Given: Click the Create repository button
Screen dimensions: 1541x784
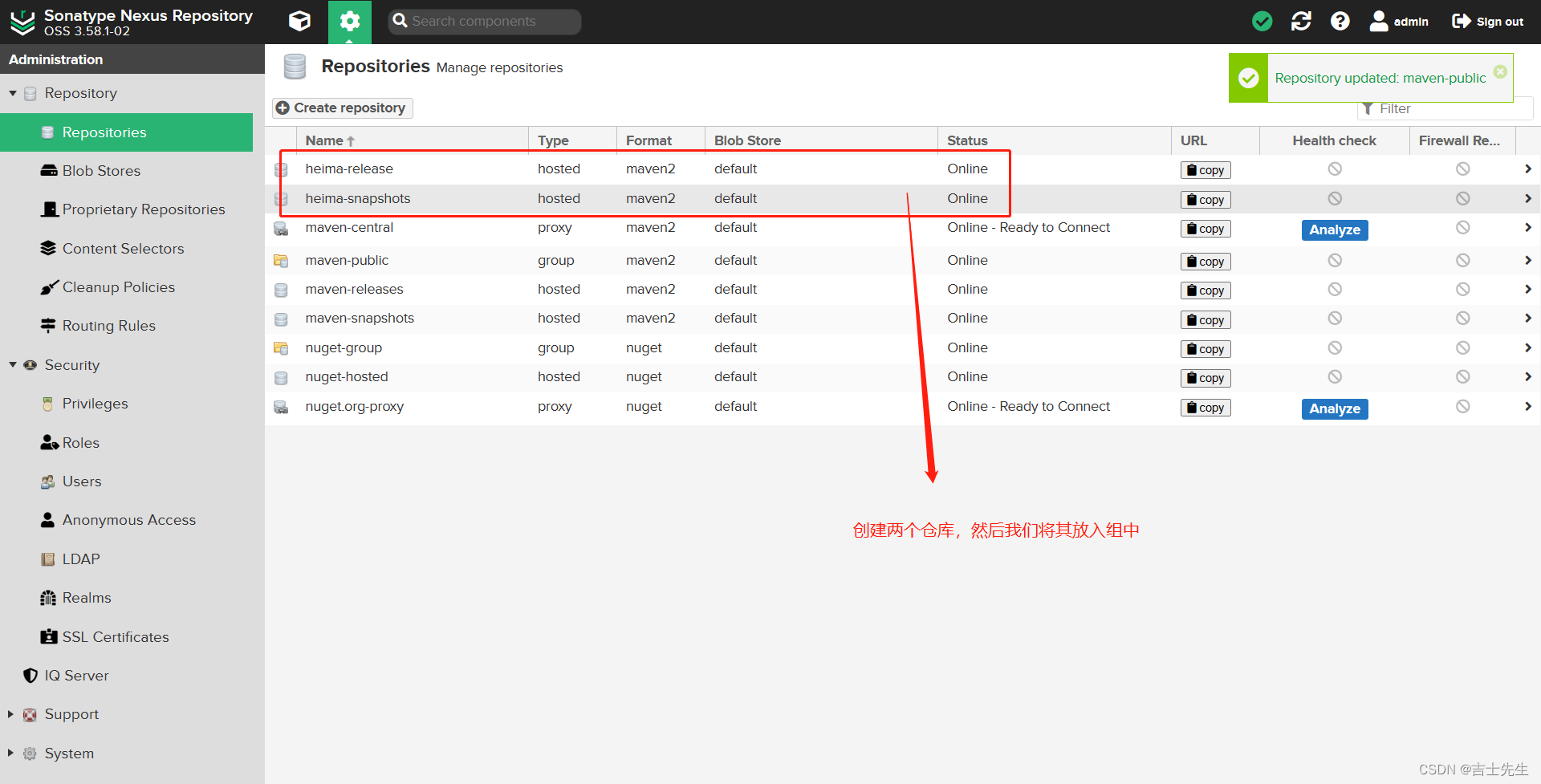Looking at the screenshot, I should tap(343, 108).
